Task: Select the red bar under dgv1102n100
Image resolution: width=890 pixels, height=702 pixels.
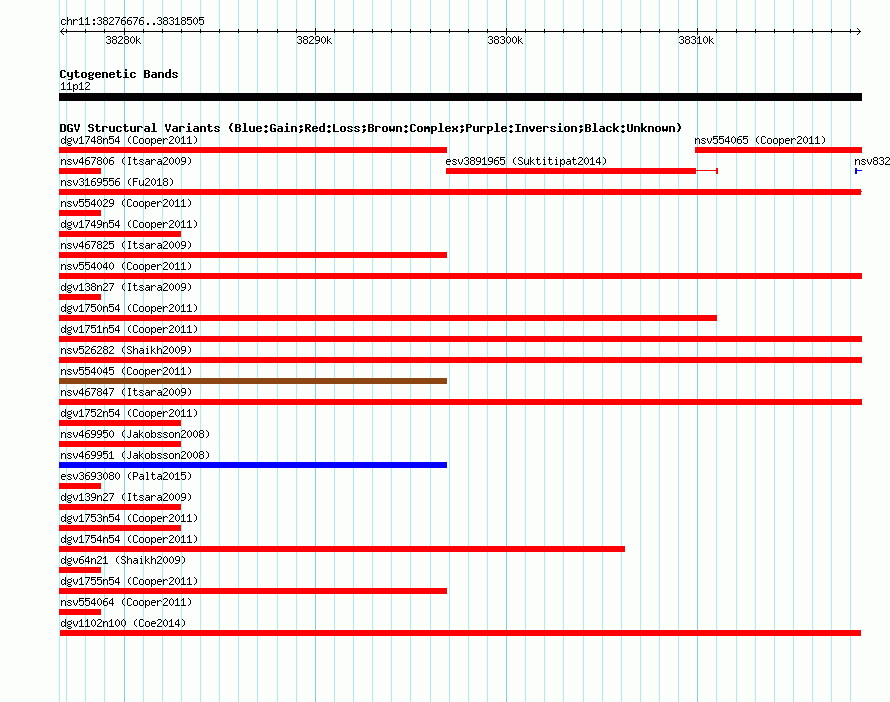Action: tap(460, 633)
